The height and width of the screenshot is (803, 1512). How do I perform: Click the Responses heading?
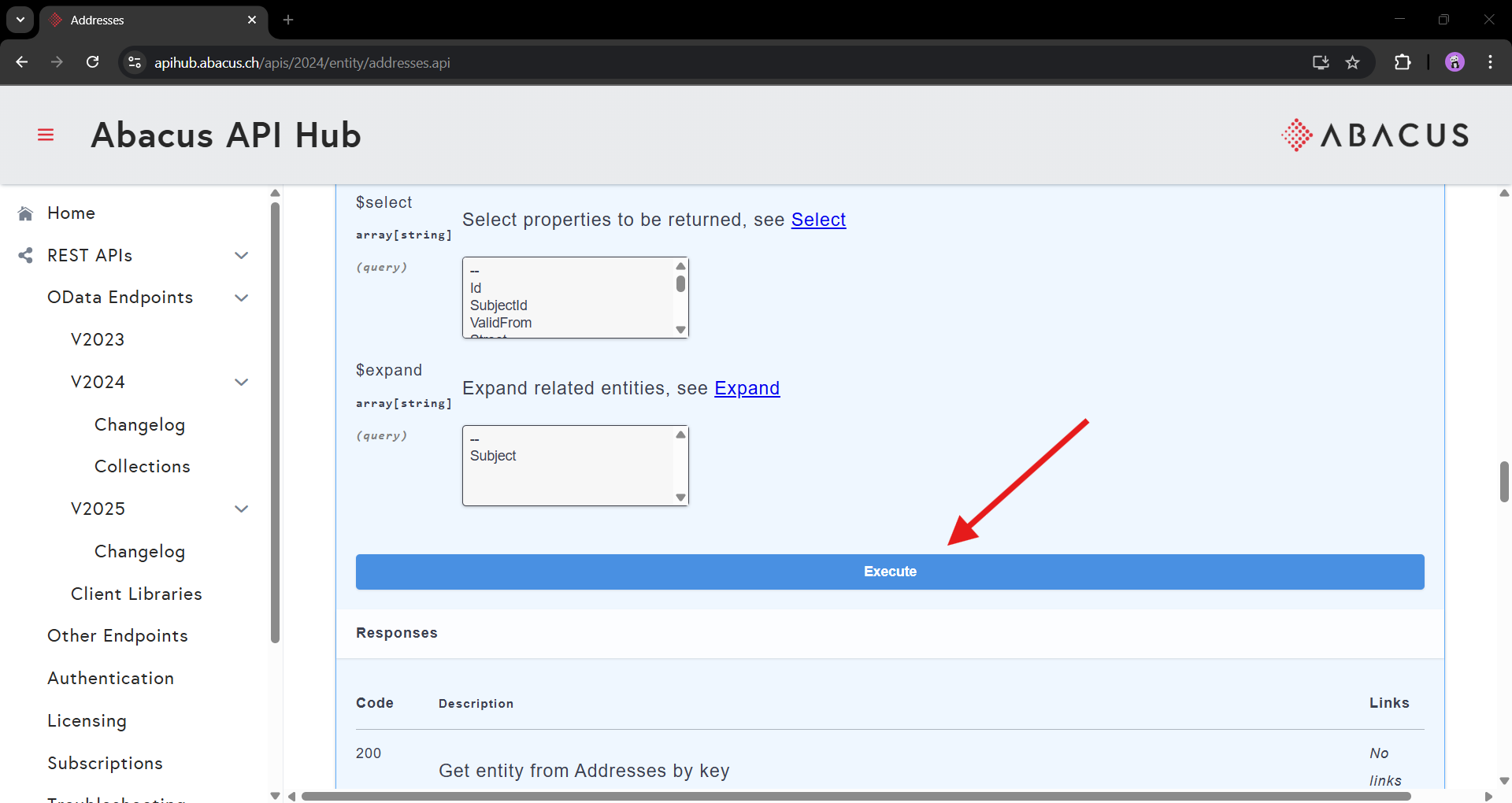coord(397,633)
